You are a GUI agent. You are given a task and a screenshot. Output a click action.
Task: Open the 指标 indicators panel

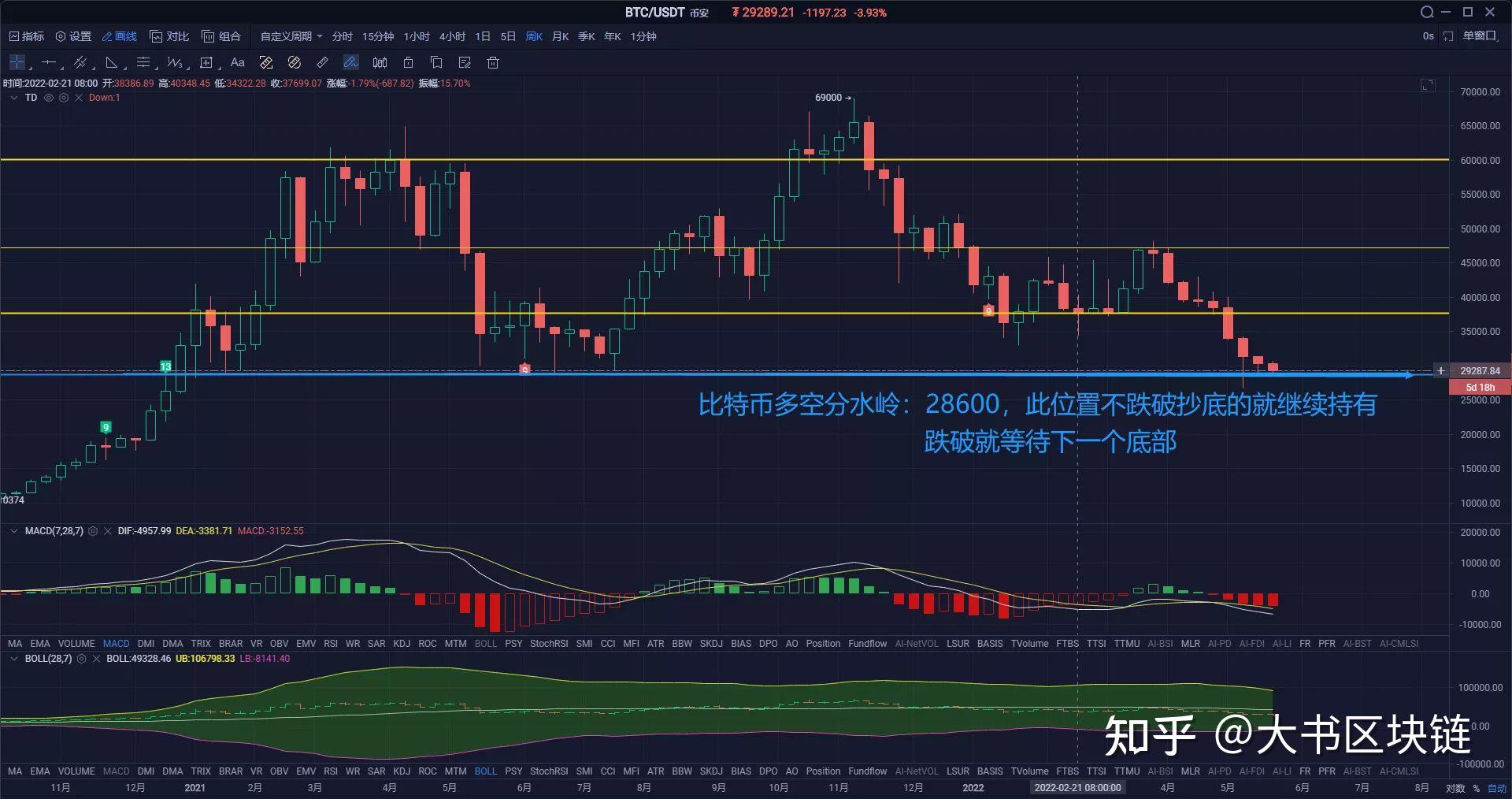point(24,36)
